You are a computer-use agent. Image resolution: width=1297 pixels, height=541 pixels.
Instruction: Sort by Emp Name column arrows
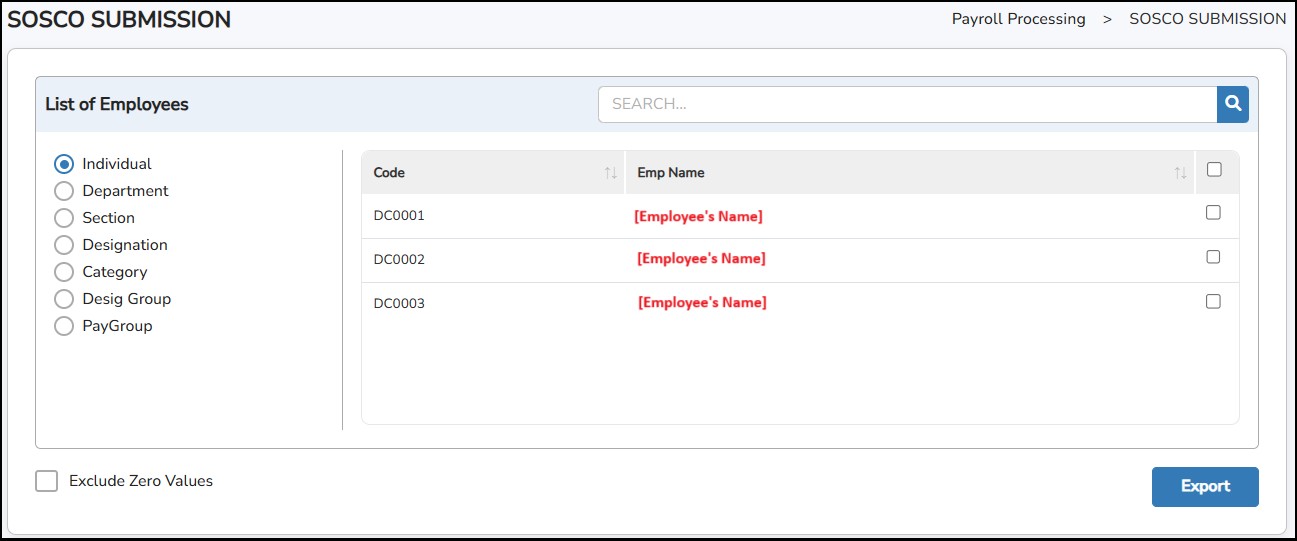(1180, 173)
